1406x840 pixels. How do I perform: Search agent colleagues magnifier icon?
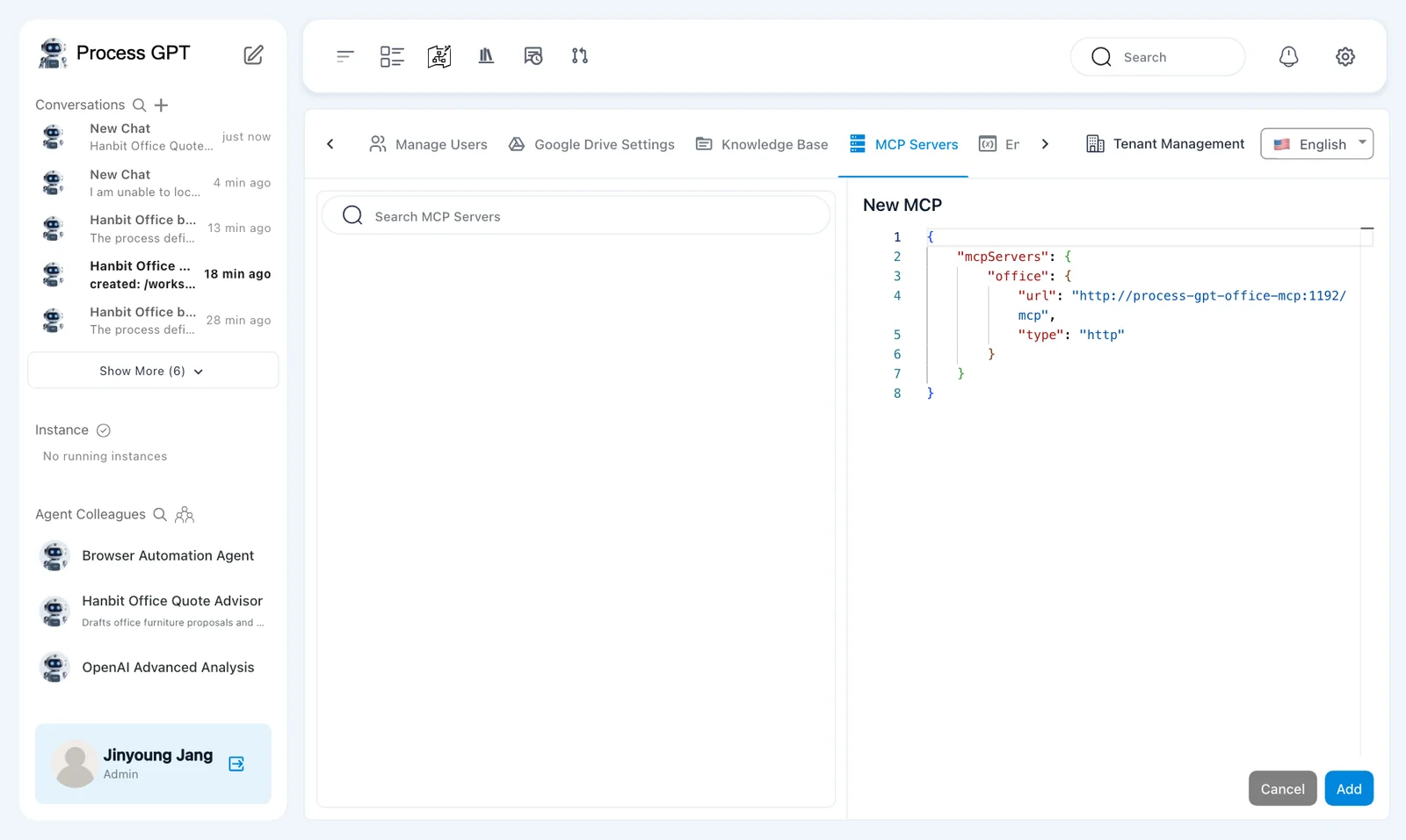tap(160, 514)
